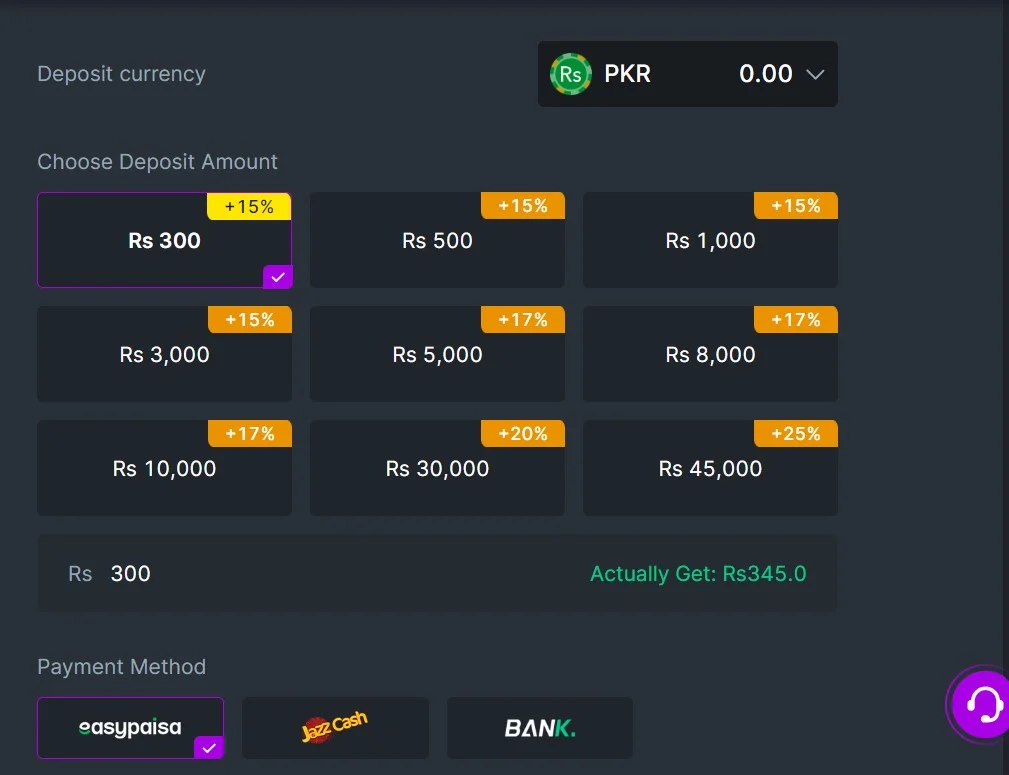Select the Rs 1,000 deposit option
Viewport: 1009px width, 775px height.
[710, 240]
